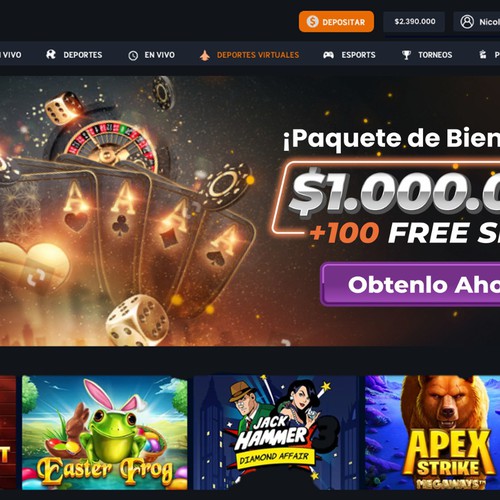
Task: Click the gamepad Esports icon
Action: pyautogui.click(x=328, y=55)
